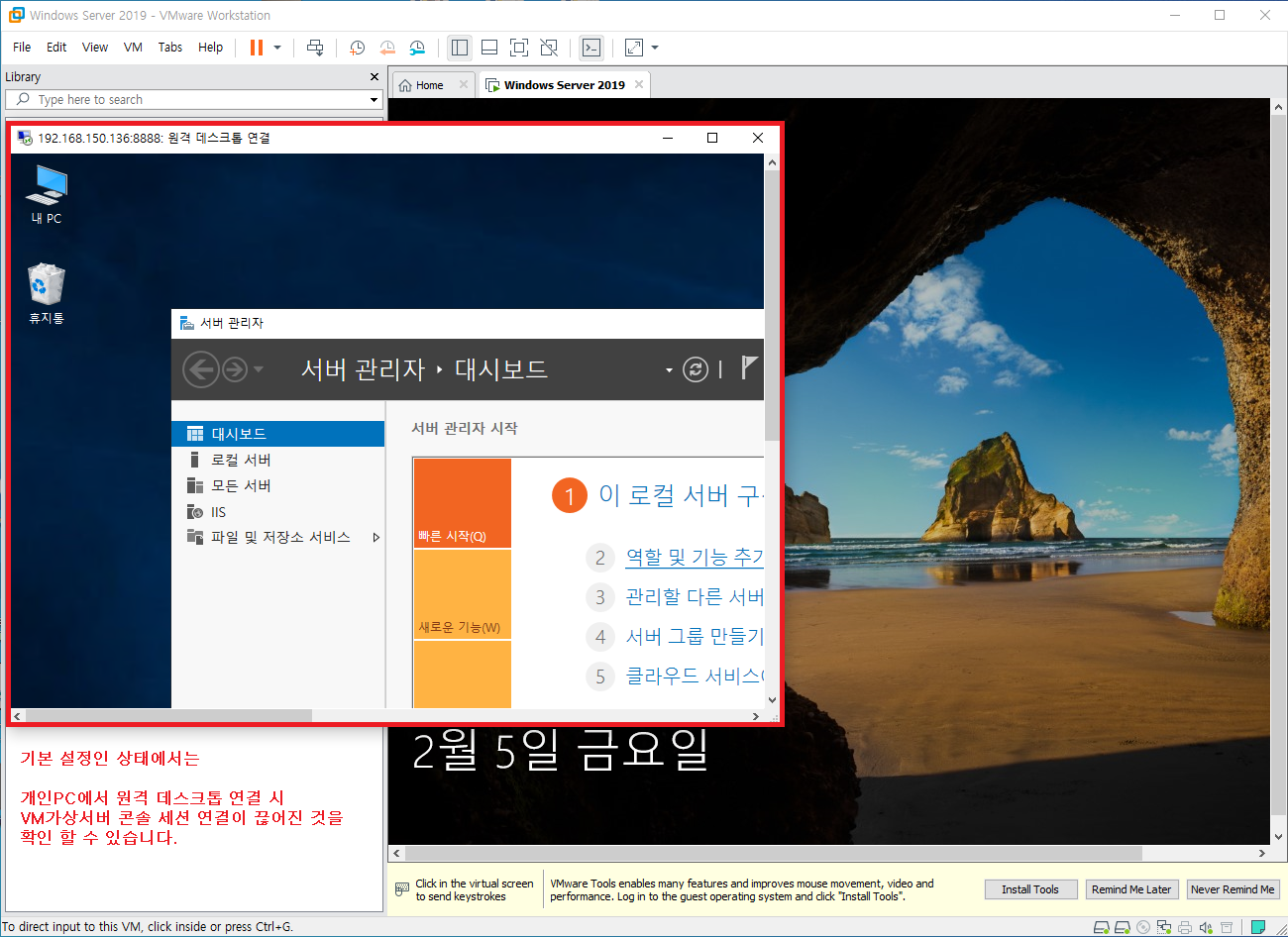Click the sound card status icon

[1206, 928]
